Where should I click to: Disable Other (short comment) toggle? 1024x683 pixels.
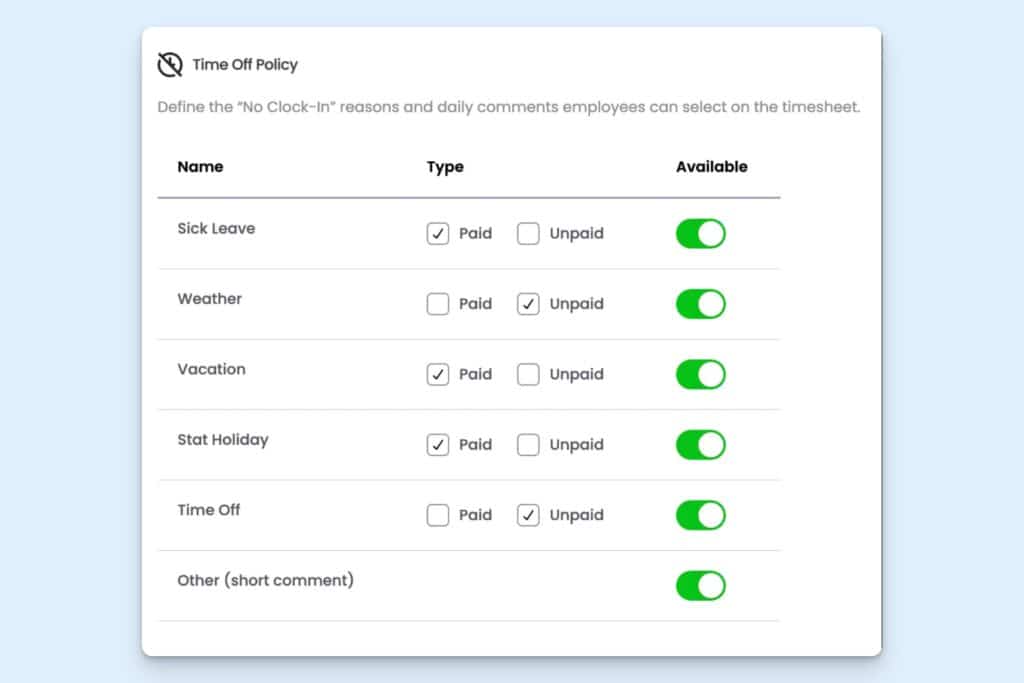pyautogui.click(x=700, y=586)
